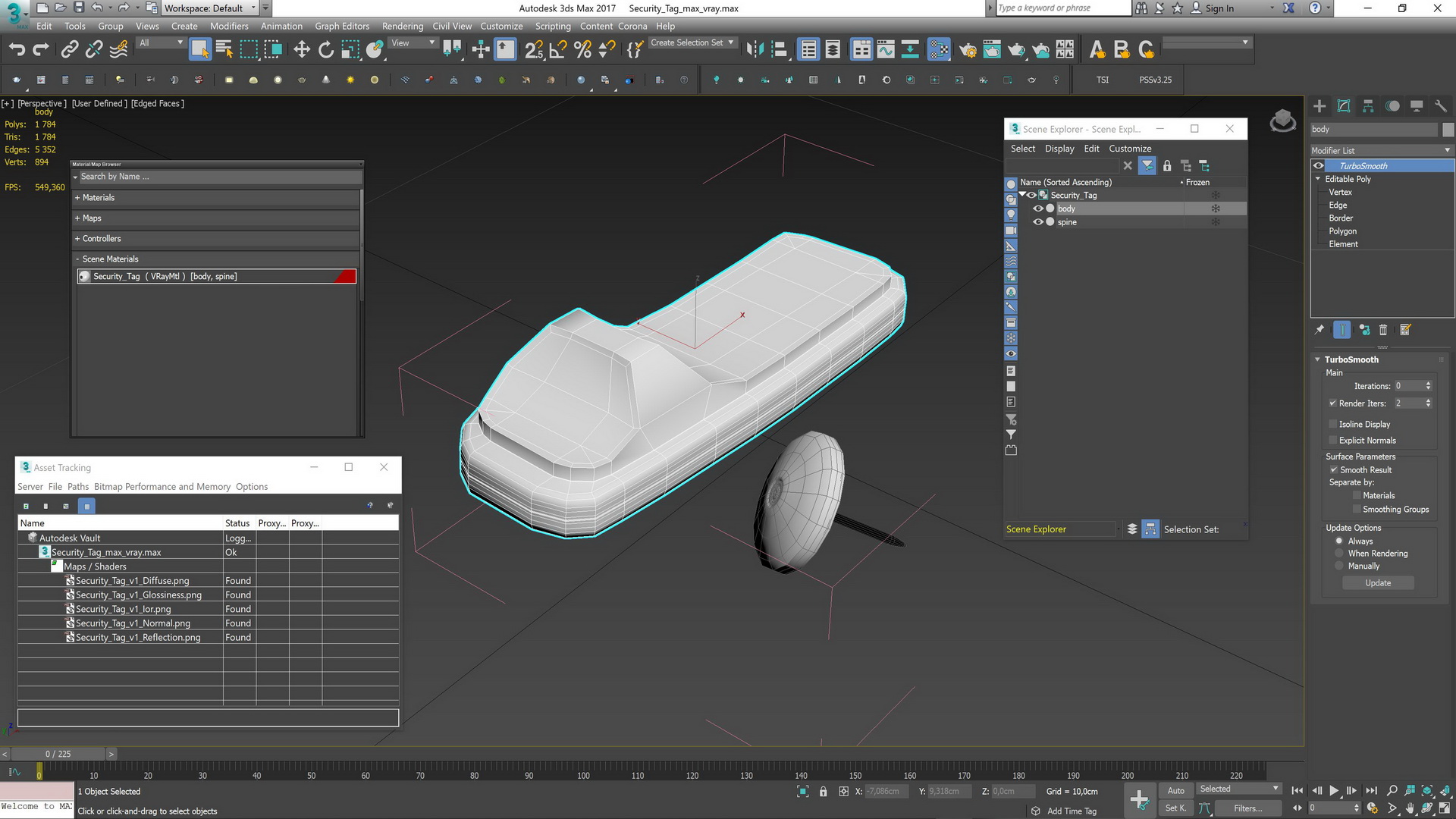The height and width of the screenshot is (819, 1456).
Task: Click the body layer in Scene Explorer
Action: pyautogui.click(x=1068, y=208)
